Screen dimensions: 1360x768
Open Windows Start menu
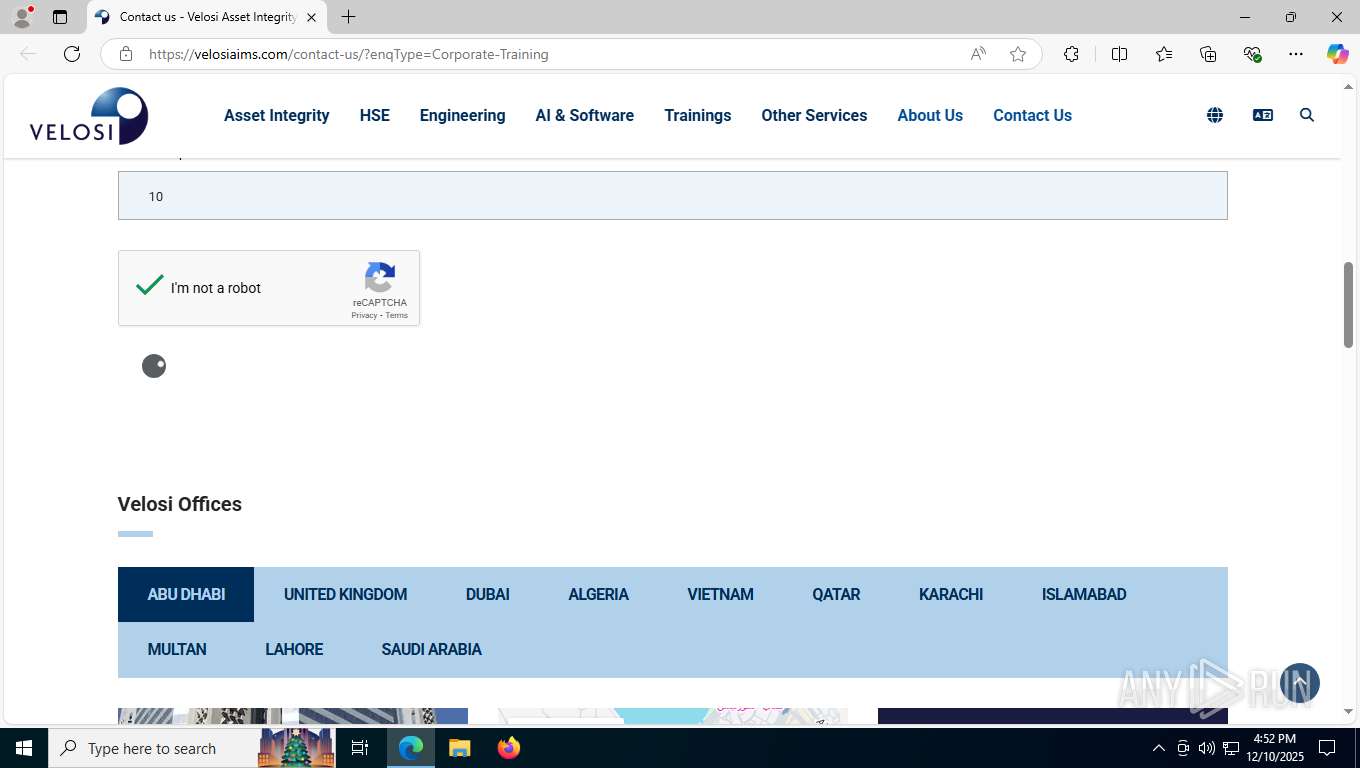(24, 748)
